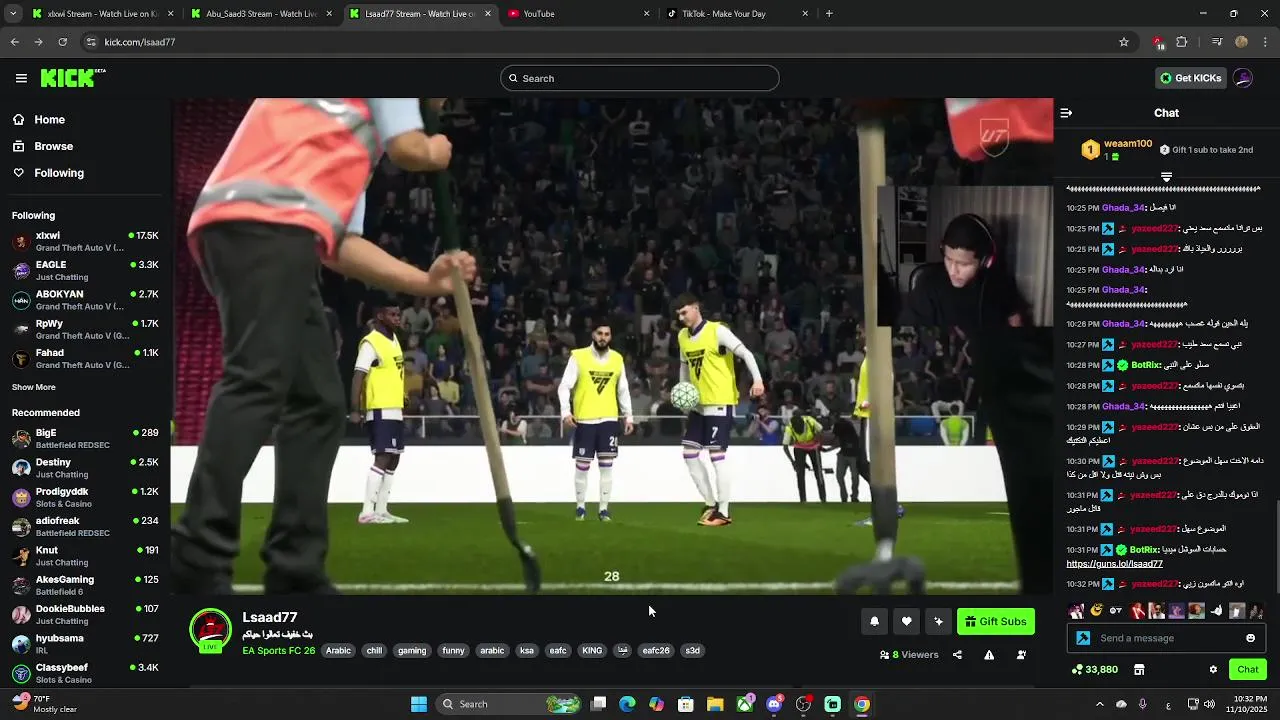Open RpWy channel in sidebar
The width and height of the screenshot is (1280, 720).
pyautogui.click(x=85, y=329)
